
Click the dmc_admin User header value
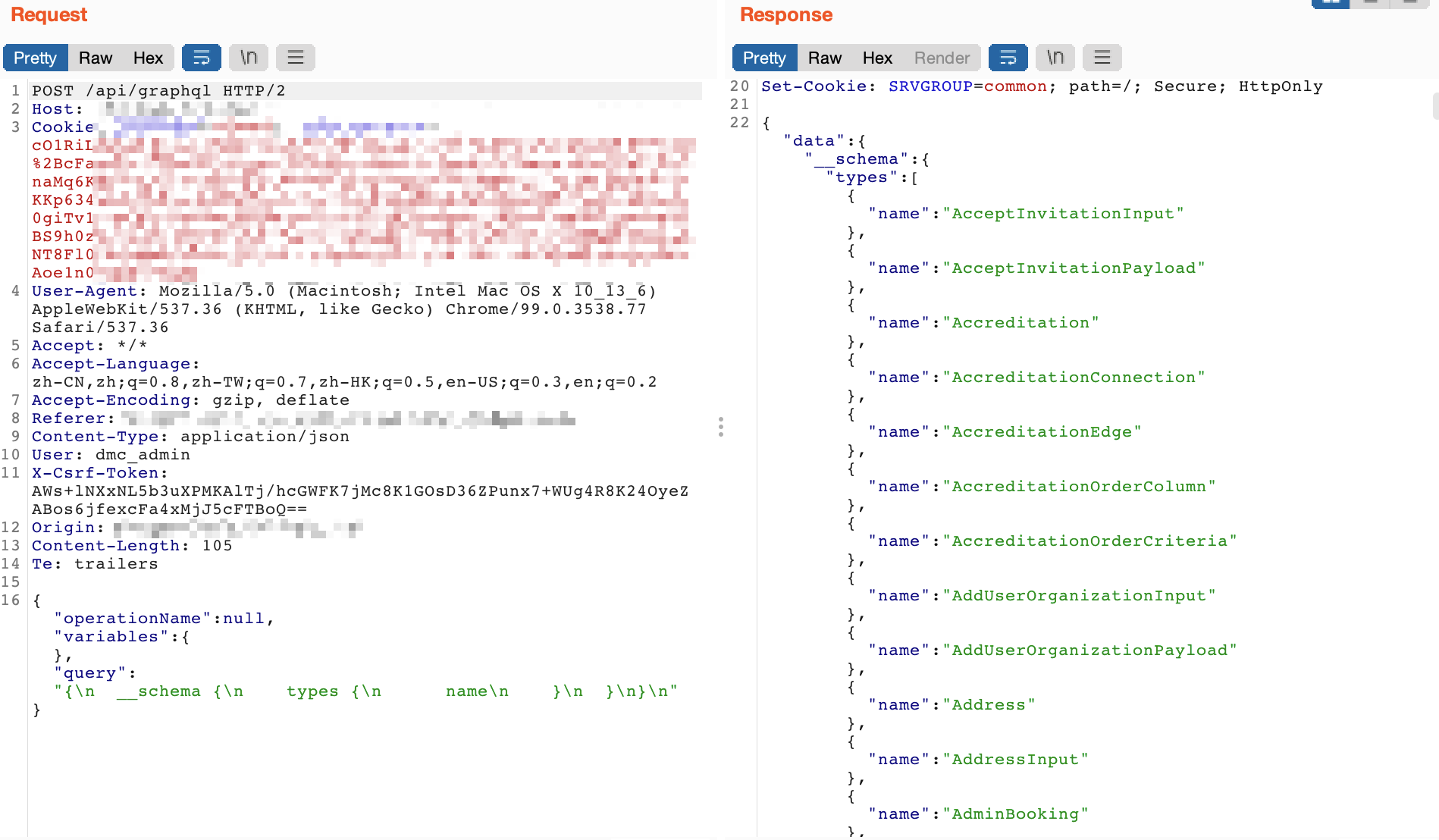click(143, 455)
